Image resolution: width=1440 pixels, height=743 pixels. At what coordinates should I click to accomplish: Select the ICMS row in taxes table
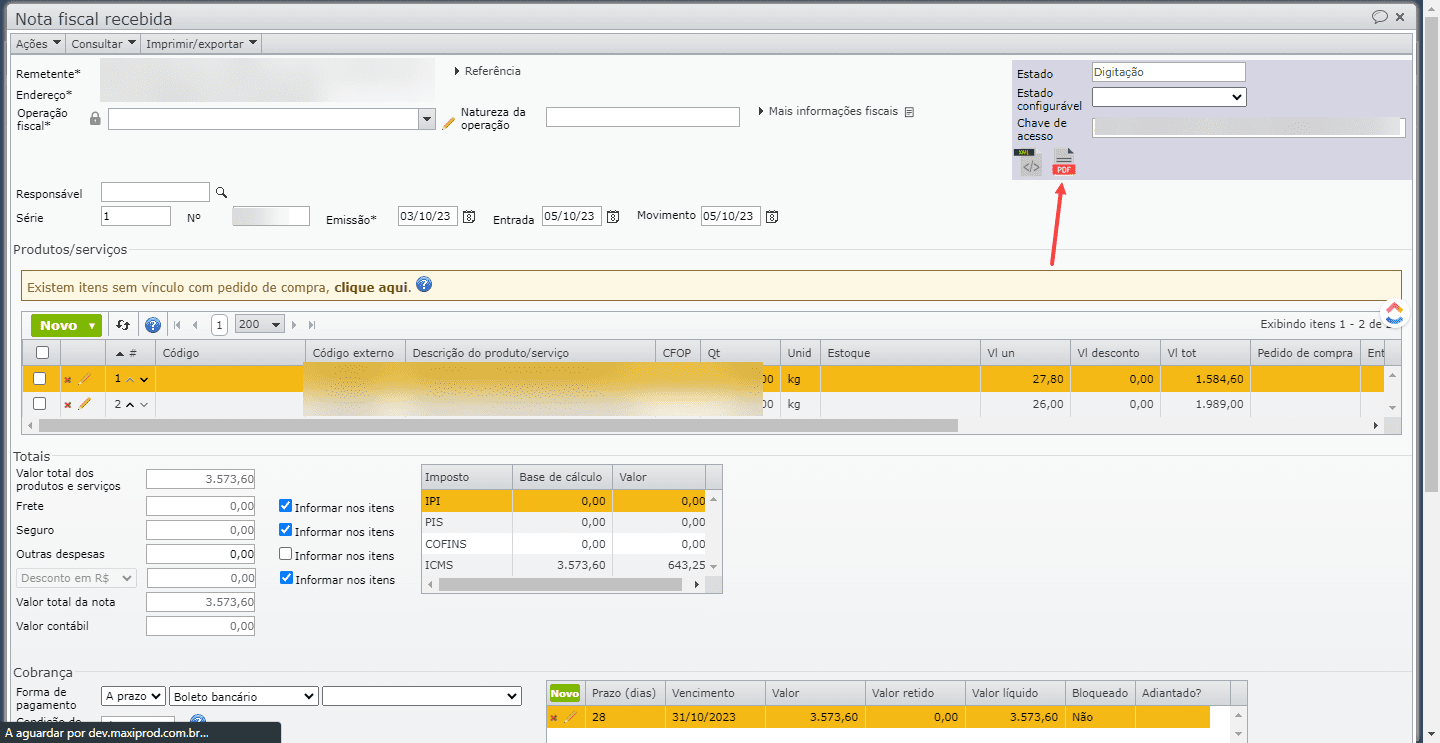pos(564,565)
